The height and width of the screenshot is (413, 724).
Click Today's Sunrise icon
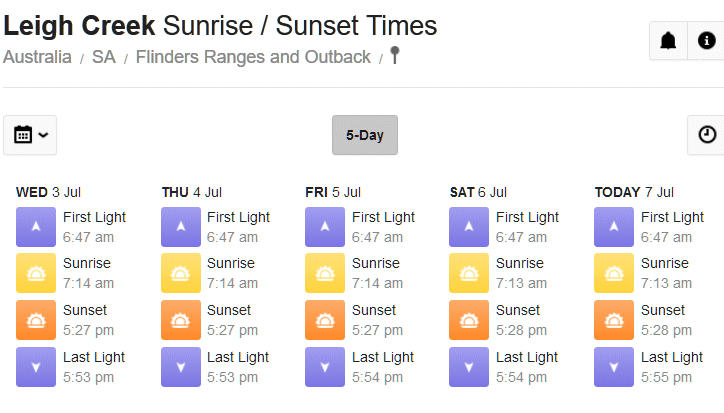[x=614, y=273]
